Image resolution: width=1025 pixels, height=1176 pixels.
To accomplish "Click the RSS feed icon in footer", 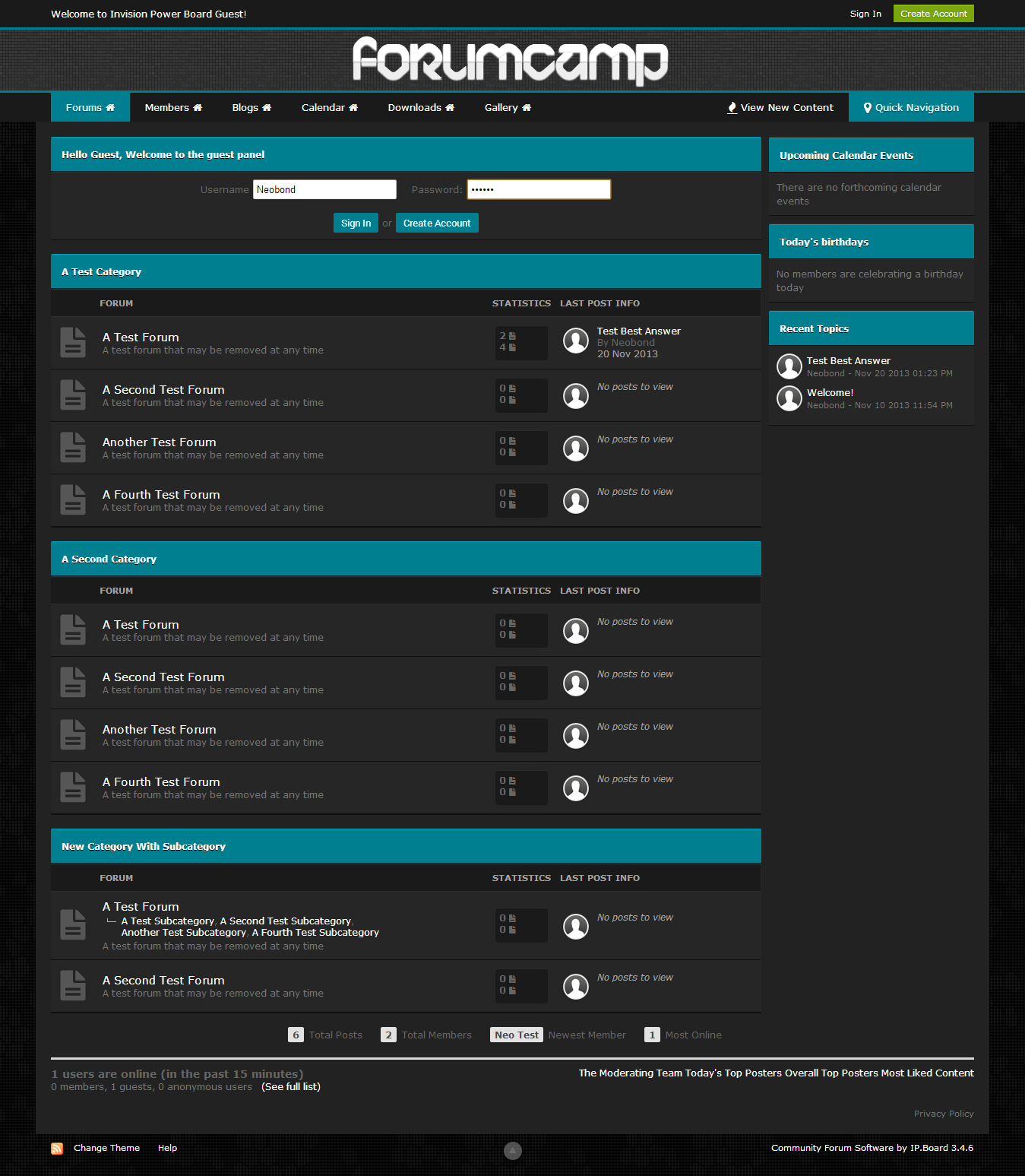I will point(57,1148).
